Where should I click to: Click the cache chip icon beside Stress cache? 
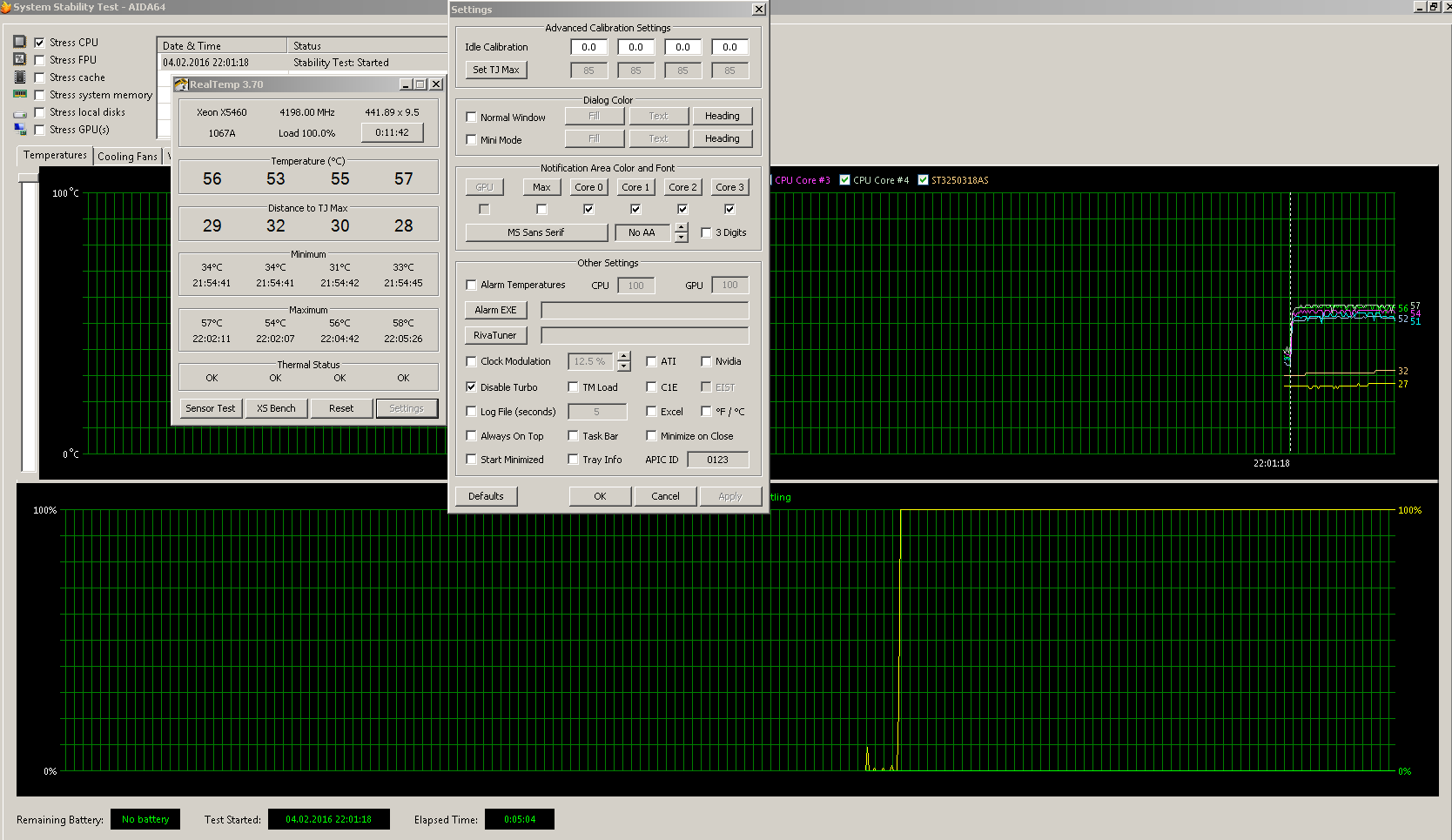[x=20, y=77]
